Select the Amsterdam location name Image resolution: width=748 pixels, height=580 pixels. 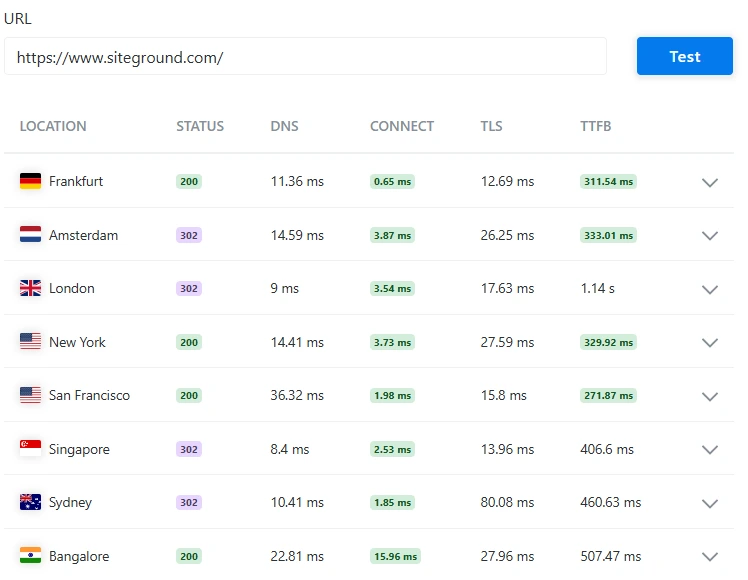(83, 235)
